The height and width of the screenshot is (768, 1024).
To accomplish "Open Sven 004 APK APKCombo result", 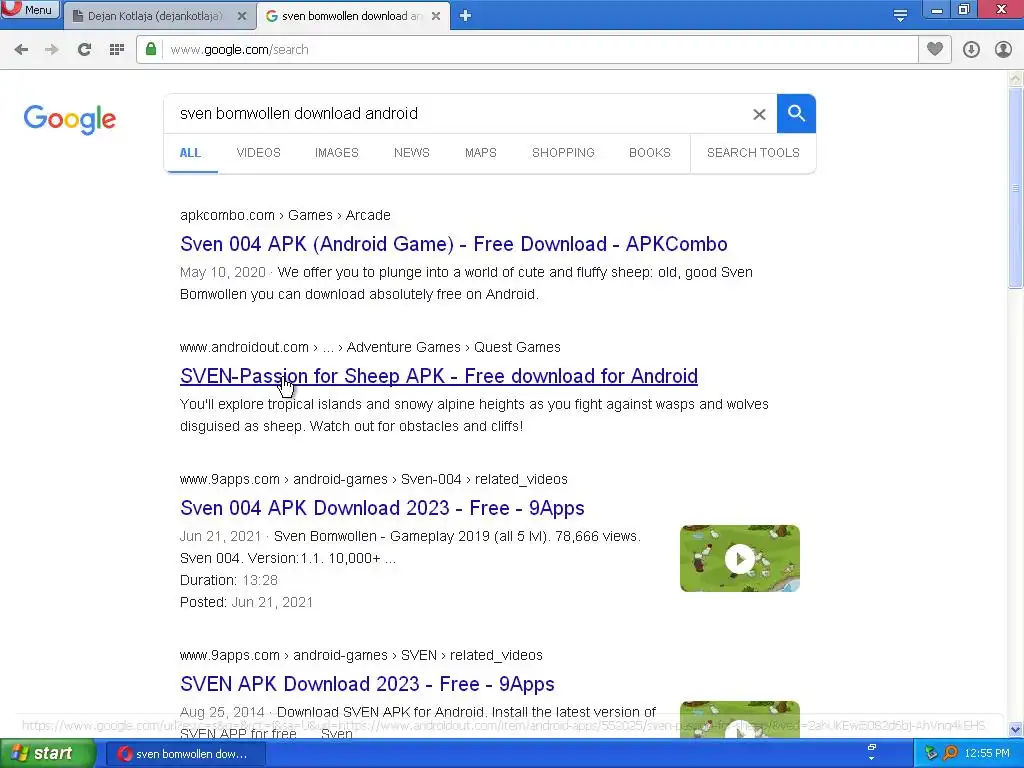I will 454,244.
